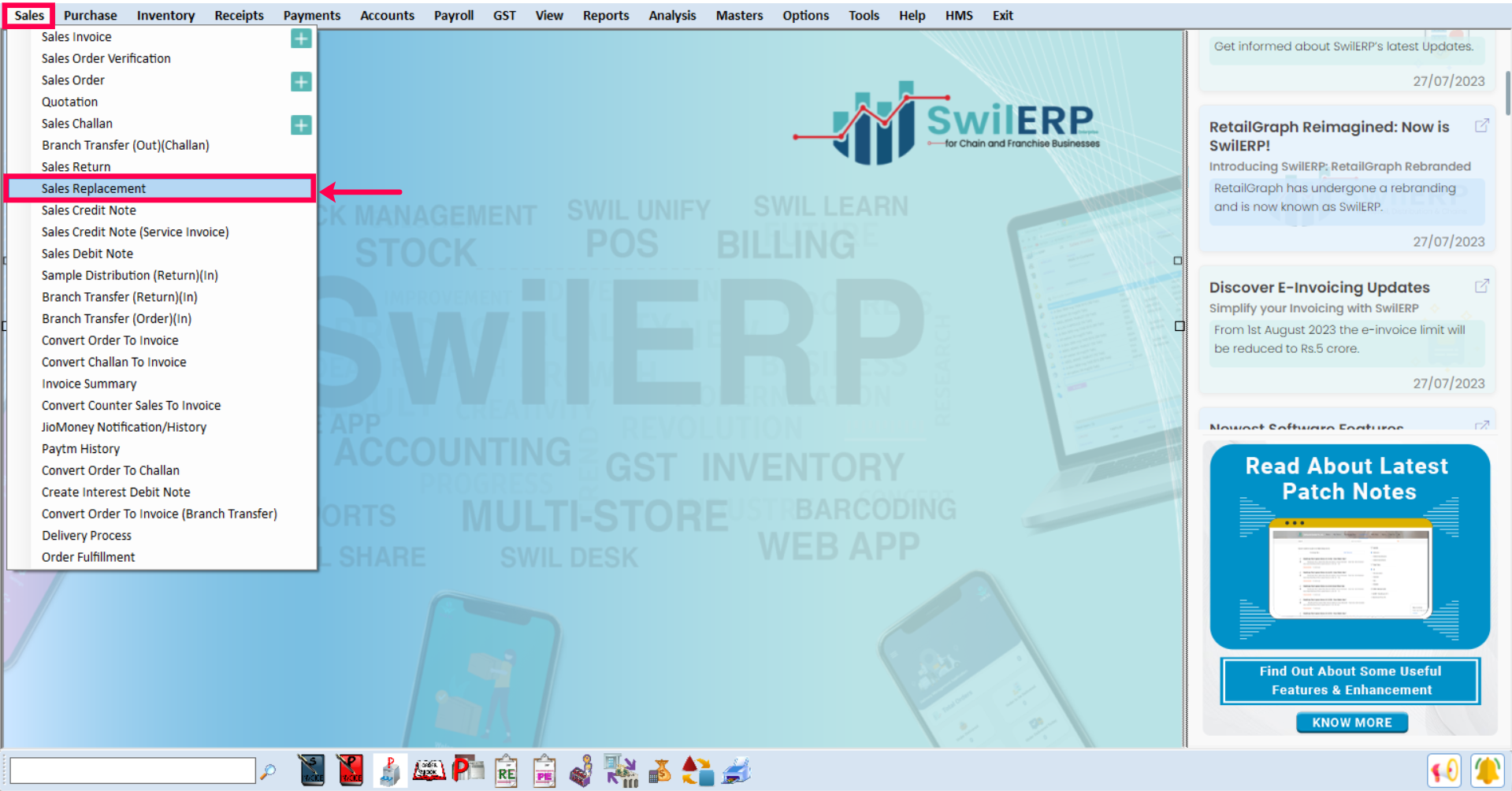
Task: Open the Reports menu
Action: [606, 15]
